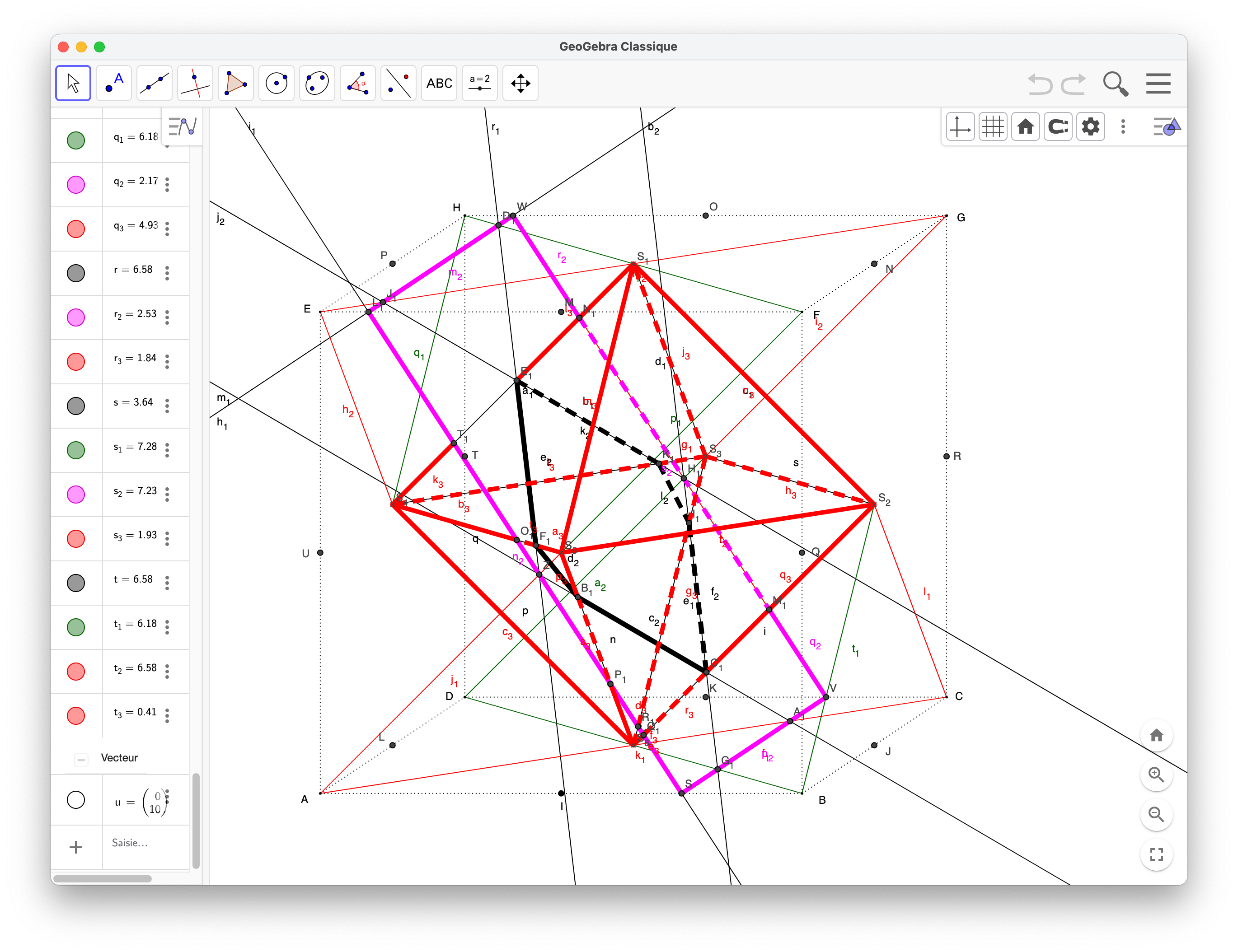
Task: Pick the Polygon tool
Action: pyautogui.click(x=236, y=83)
